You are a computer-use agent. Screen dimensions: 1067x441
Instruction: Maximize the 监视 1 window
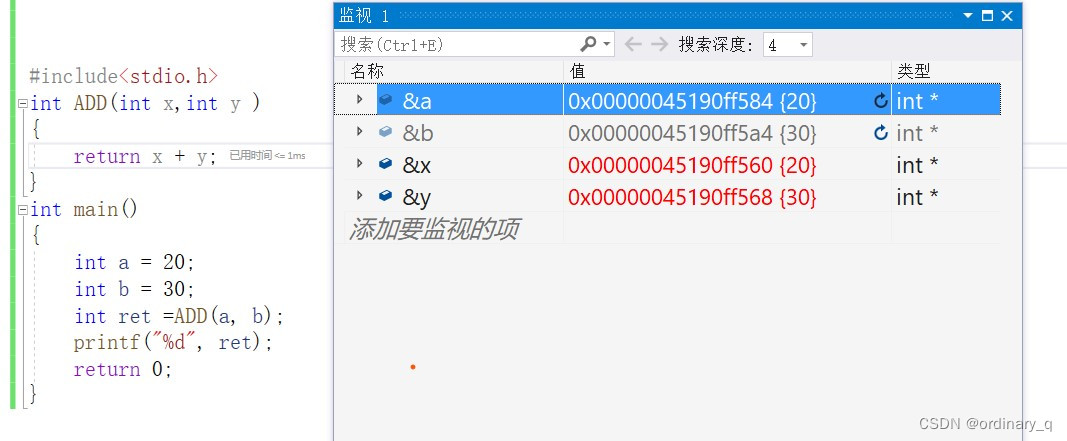987,16
